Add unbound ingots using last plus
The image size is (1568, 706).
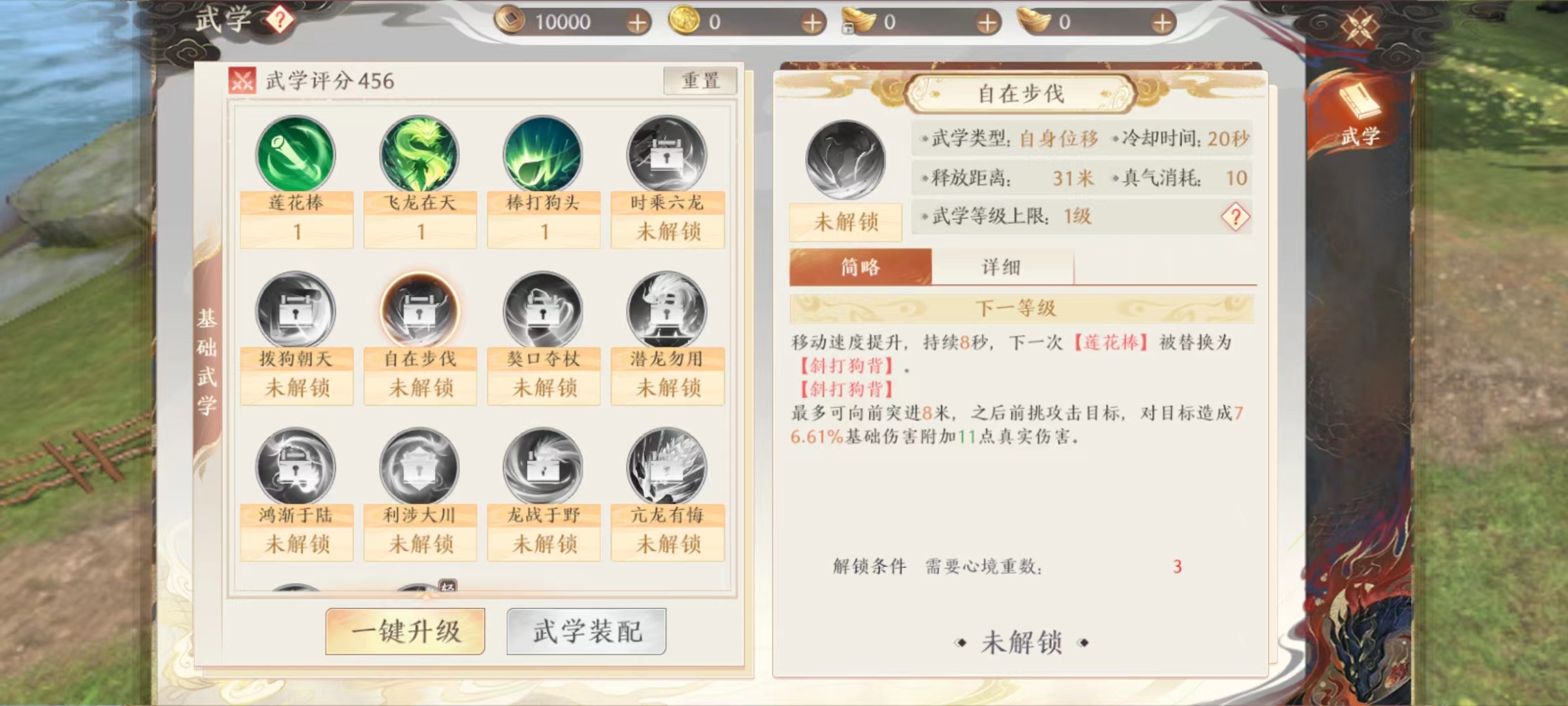(x=1162, y=23)
